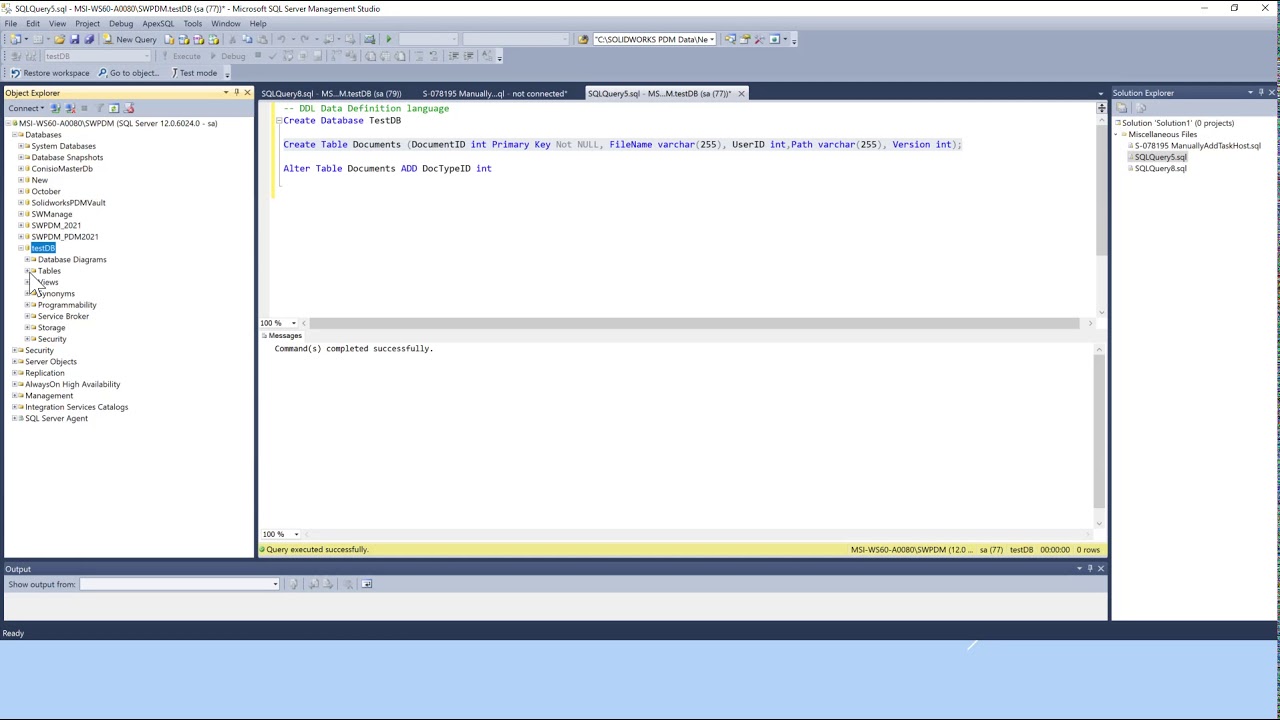Close the Output panel
The image size is (1280, 720).
(1101, 569)
